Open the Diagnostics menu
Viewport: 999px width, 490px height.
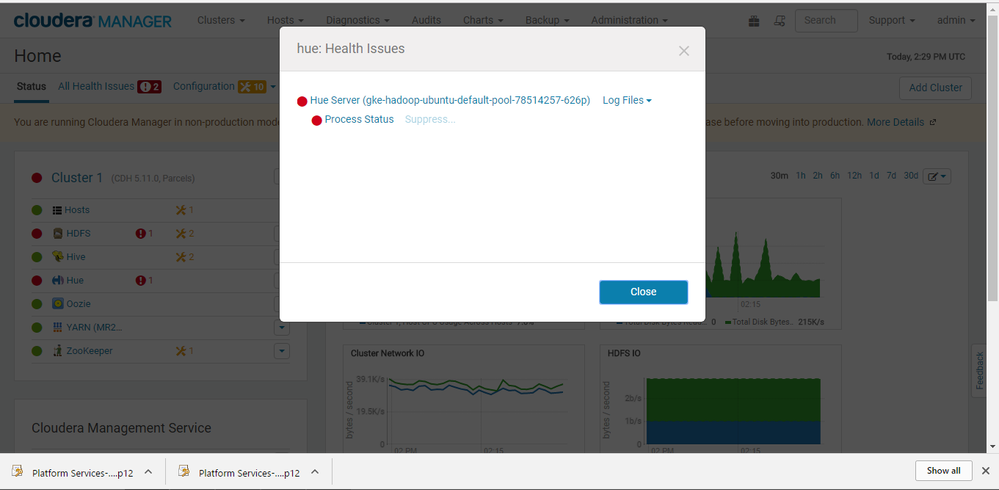pyautogui.click(x=356, y=20)
